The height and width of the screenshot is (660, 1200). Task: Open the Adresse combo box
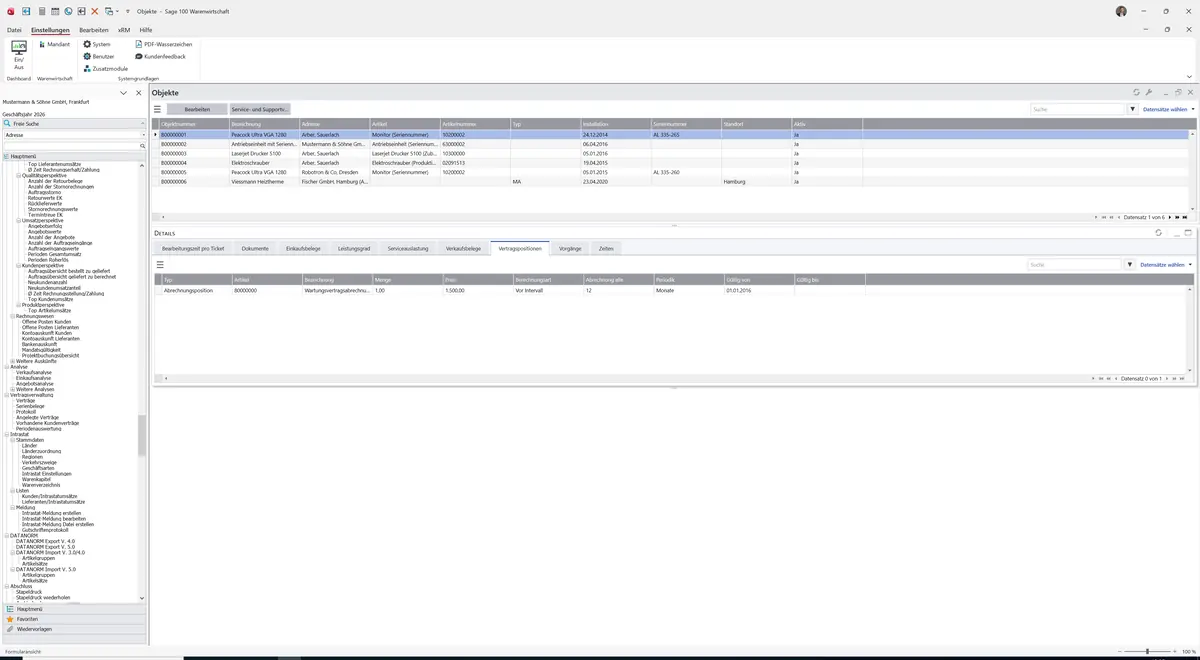click(74, 135)
